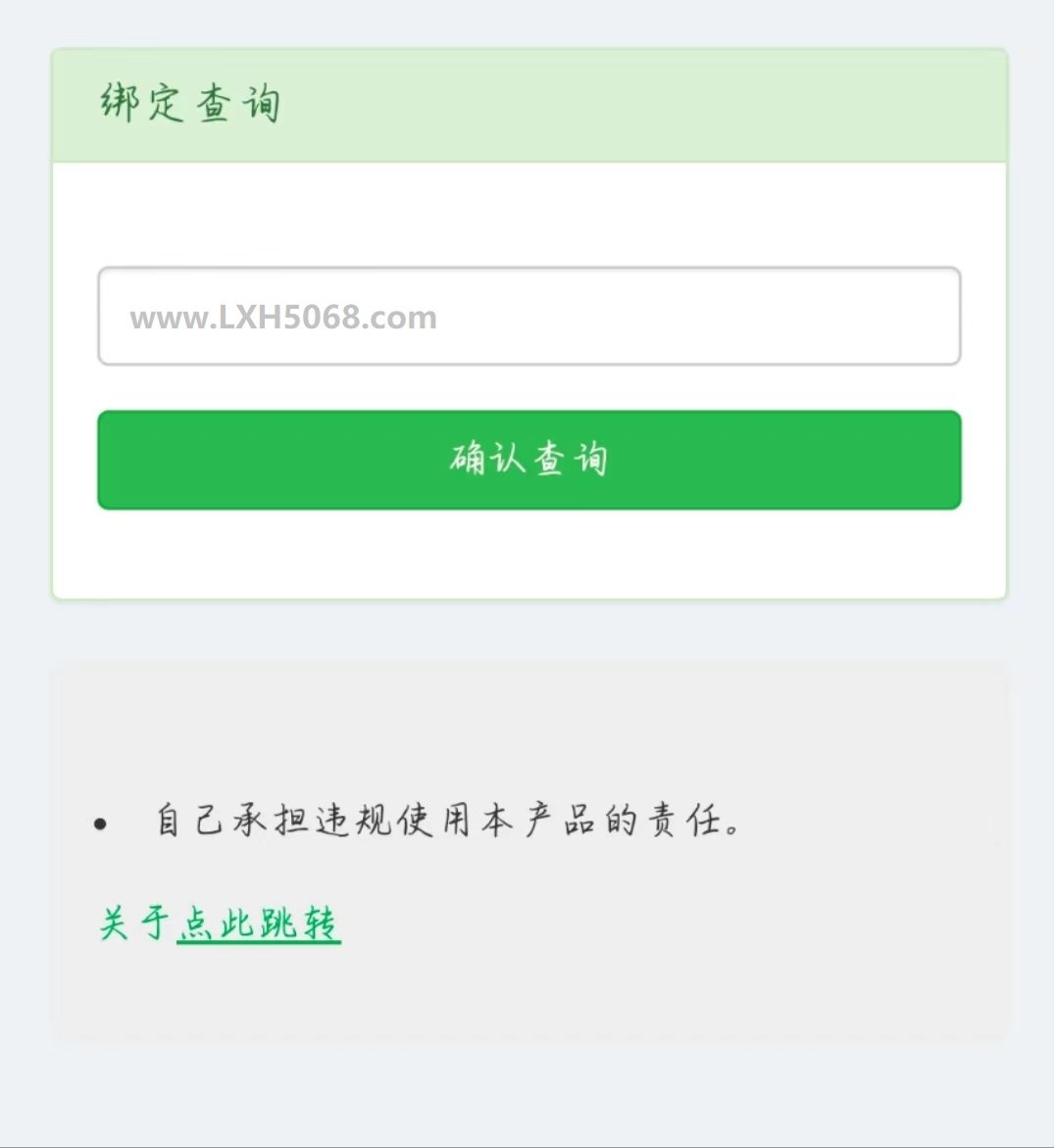Viewport: 1054px width, 1148px height.
Task: Click the 确认 characters on the green button
Action: tap(487, 459)
